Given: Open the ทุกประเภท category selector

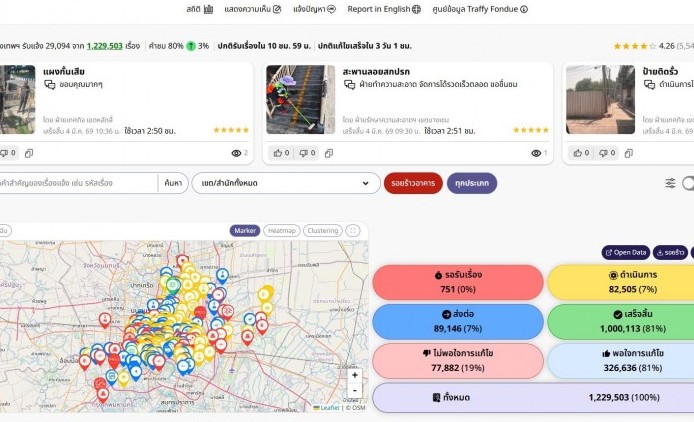Looking at the screenshot, I should pyautogui.click(x=472, y=183).
